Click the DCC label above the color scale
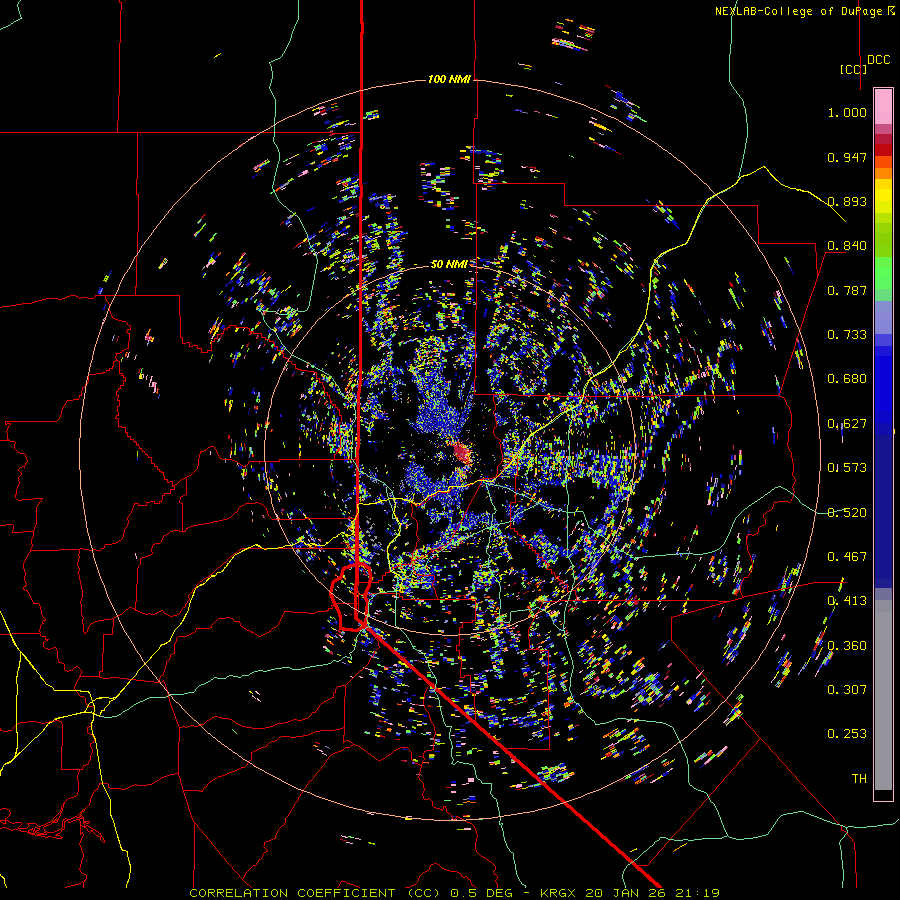This screenshot has width=900, height=900. coord(878,60)
